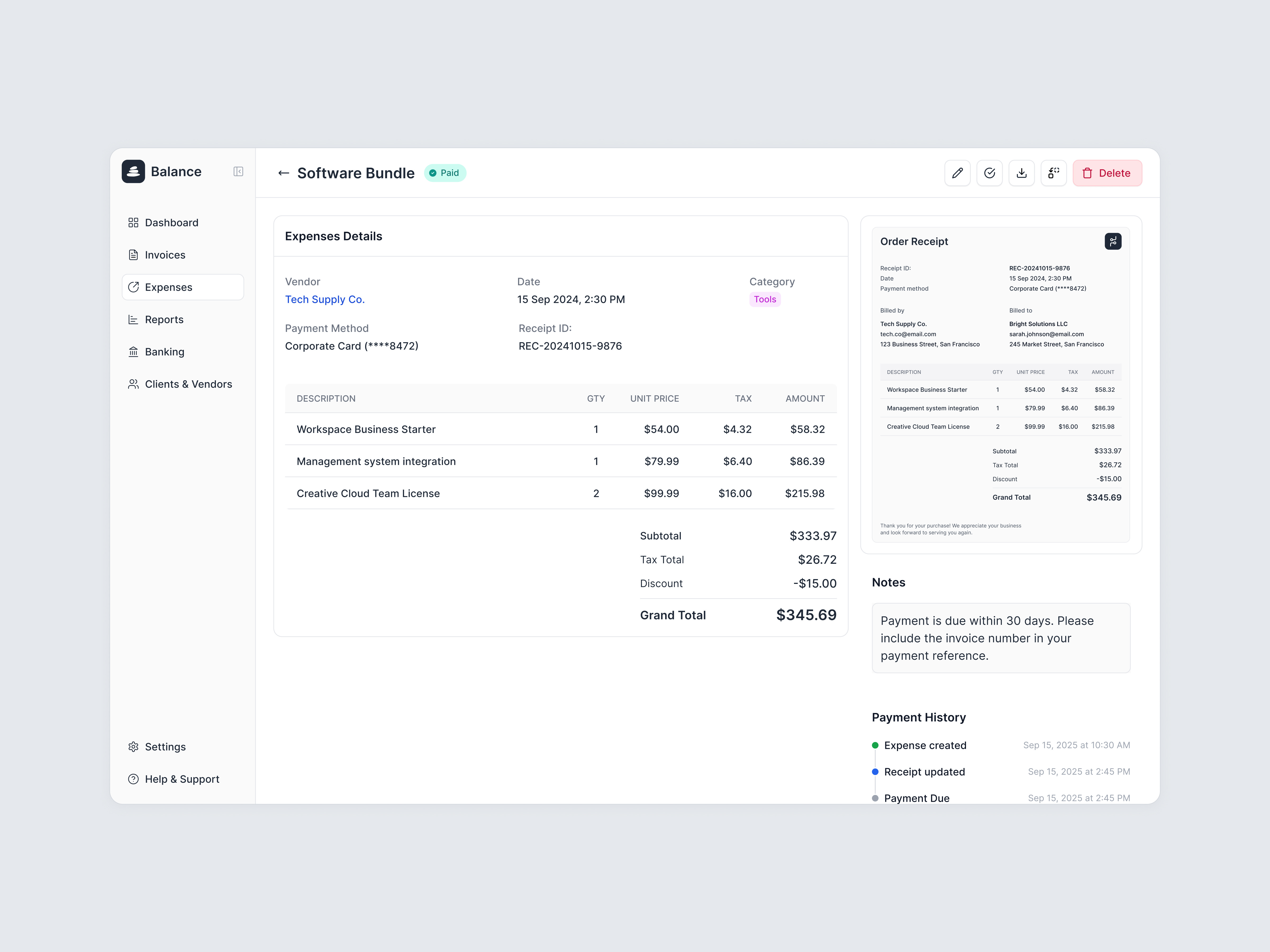
Task: Open the receipt re-scan icon beside Delete
Action: (1054, 173)
